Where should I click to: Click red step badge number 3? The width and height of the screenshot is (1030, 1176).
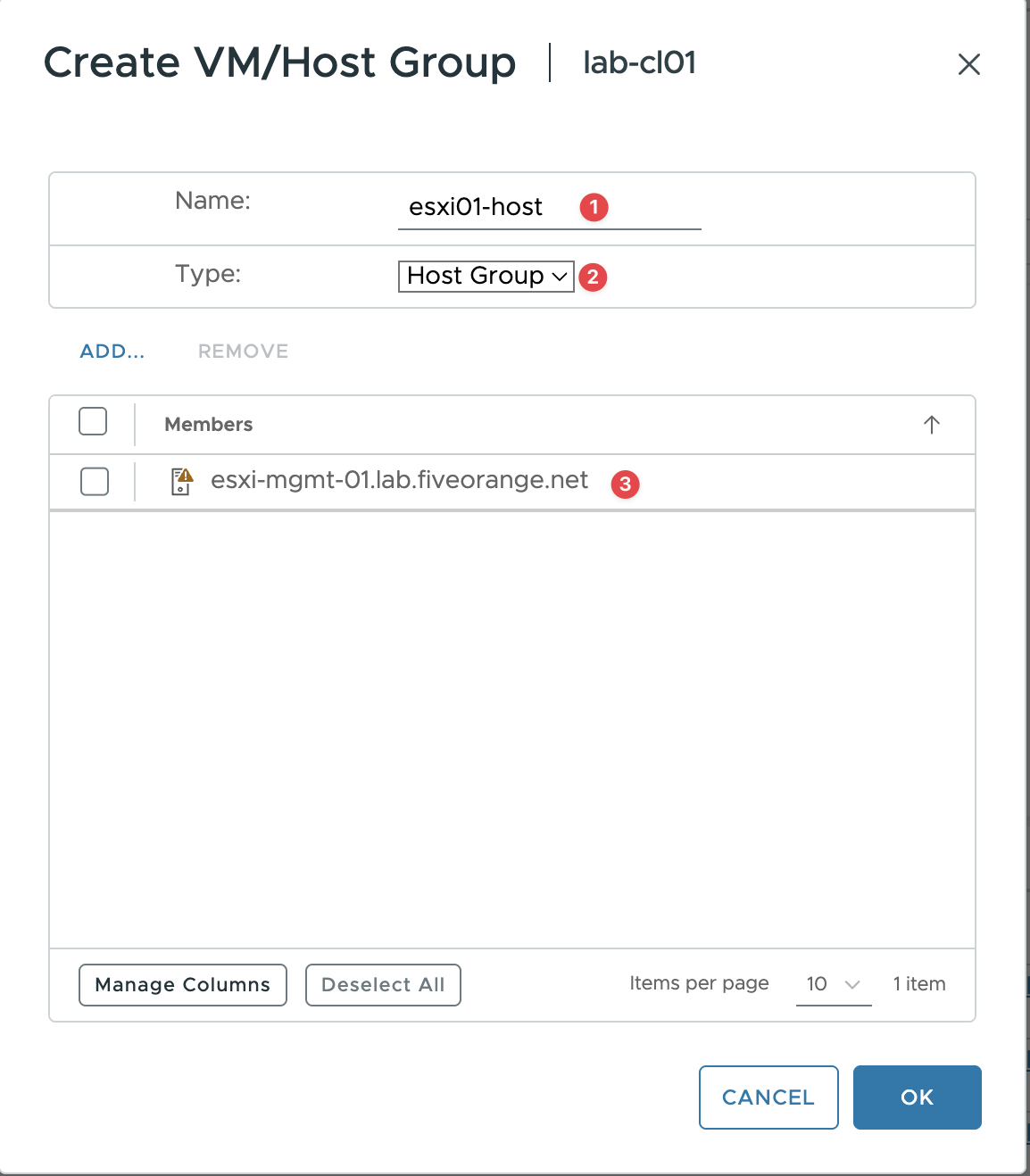[625, 484]
